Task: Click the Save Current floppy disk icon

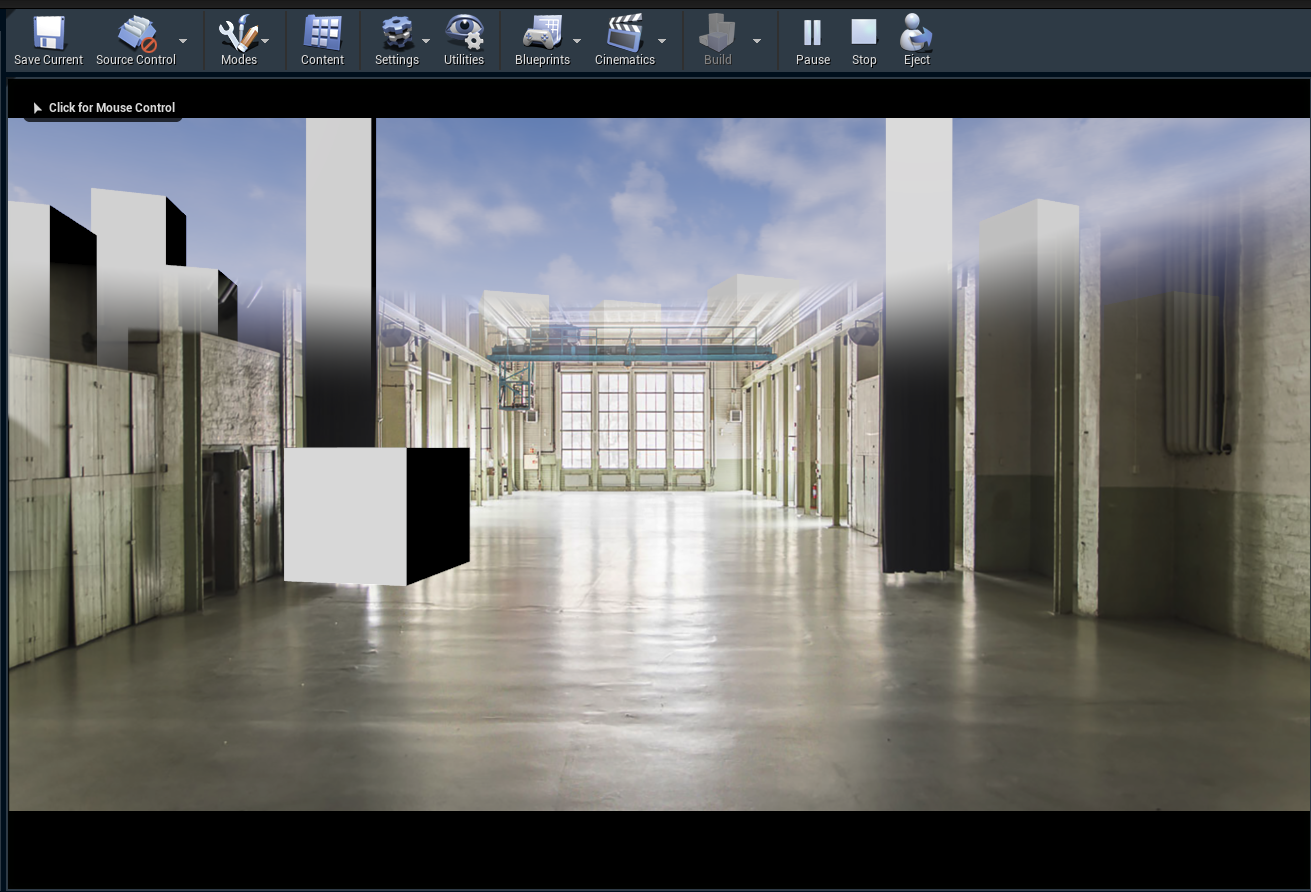Action: [x=48, y=34]
